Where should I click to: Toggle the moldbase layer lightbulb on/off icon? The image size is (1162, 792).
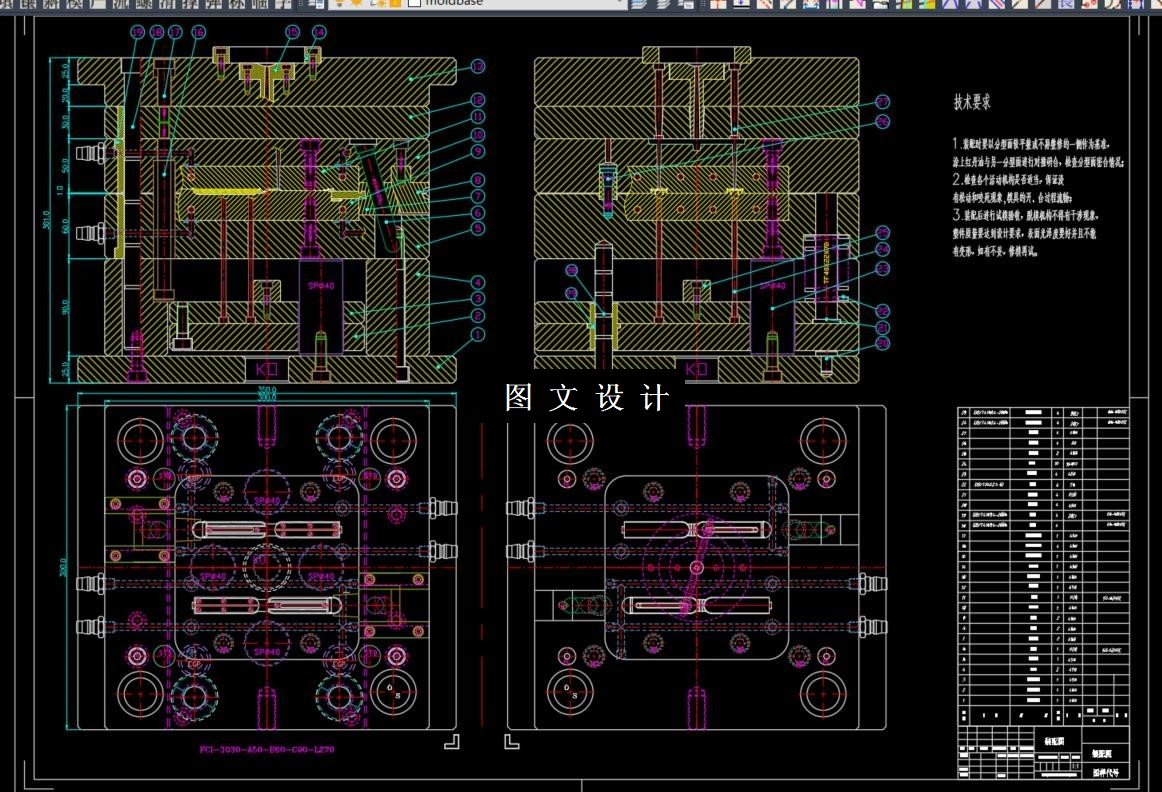click(339, 3)
